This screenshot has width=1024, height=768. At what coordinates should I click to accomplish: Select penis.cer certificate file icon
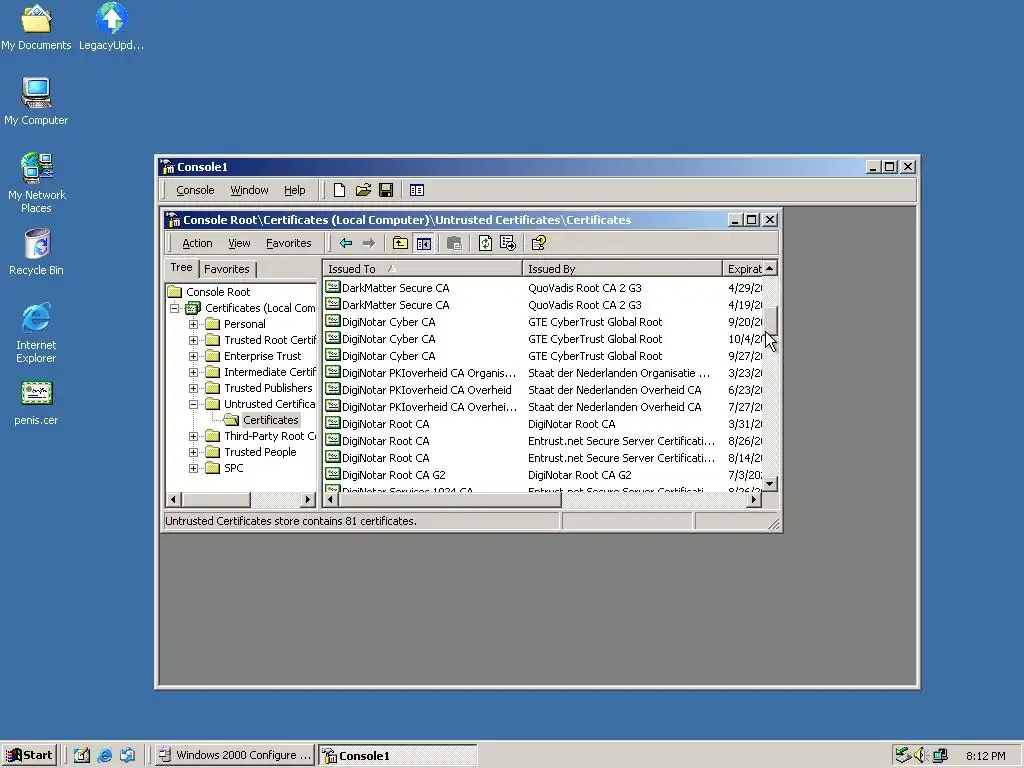click(x=36, y=403)
